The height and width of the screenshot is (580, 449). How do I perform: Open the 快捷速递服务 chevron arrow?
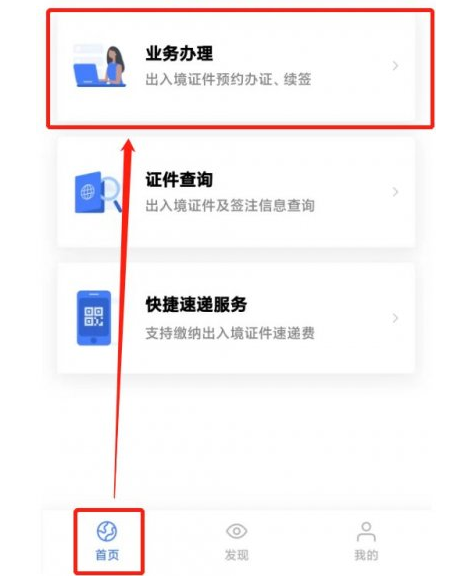click(x=395, y=318)
